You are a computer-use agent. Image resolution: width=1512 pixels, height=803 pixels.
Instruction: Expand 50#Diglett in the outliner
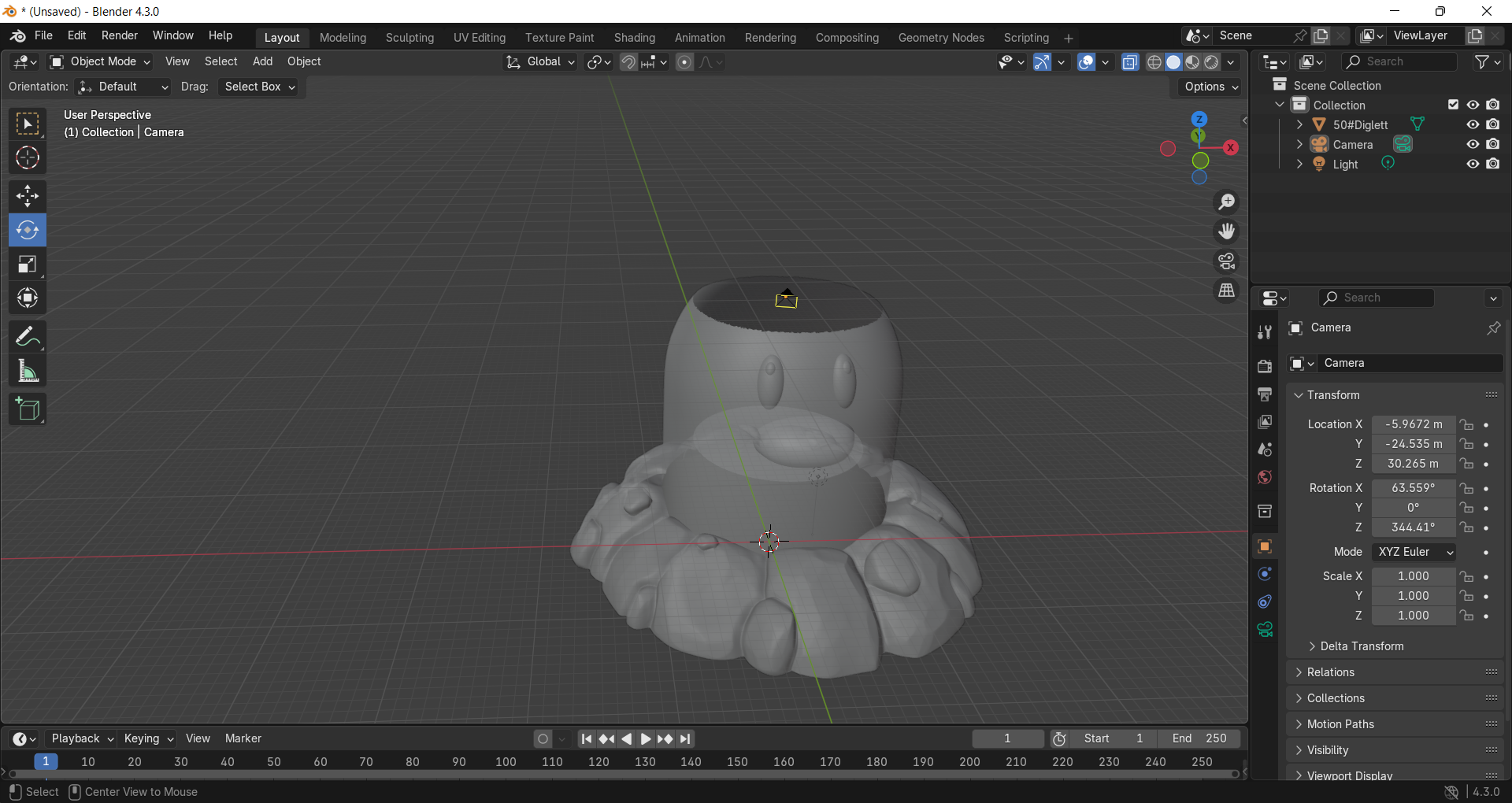pos(1299,124)
